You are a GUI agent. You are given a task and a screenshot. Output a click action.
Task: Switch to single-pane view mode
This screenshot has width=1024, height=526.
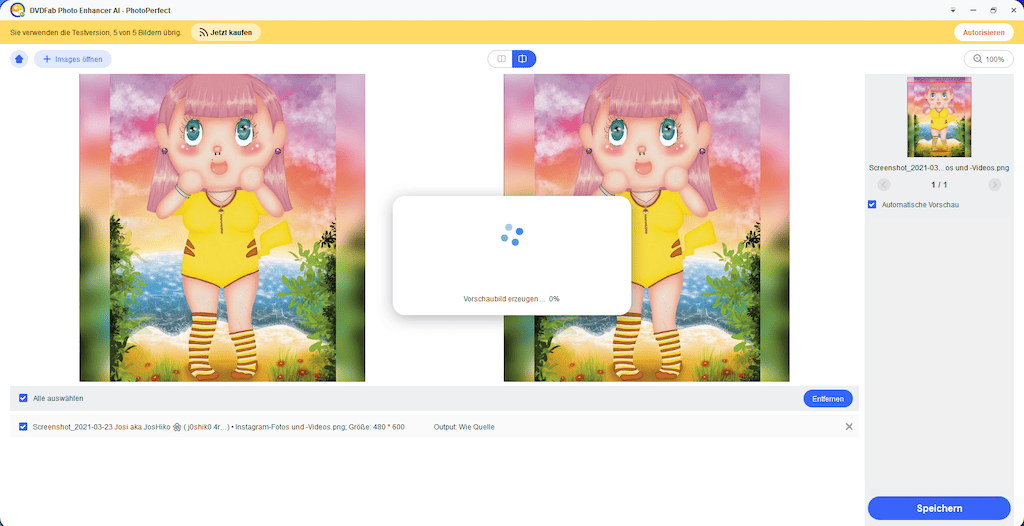pyautogui.click(x=501, y=59)
